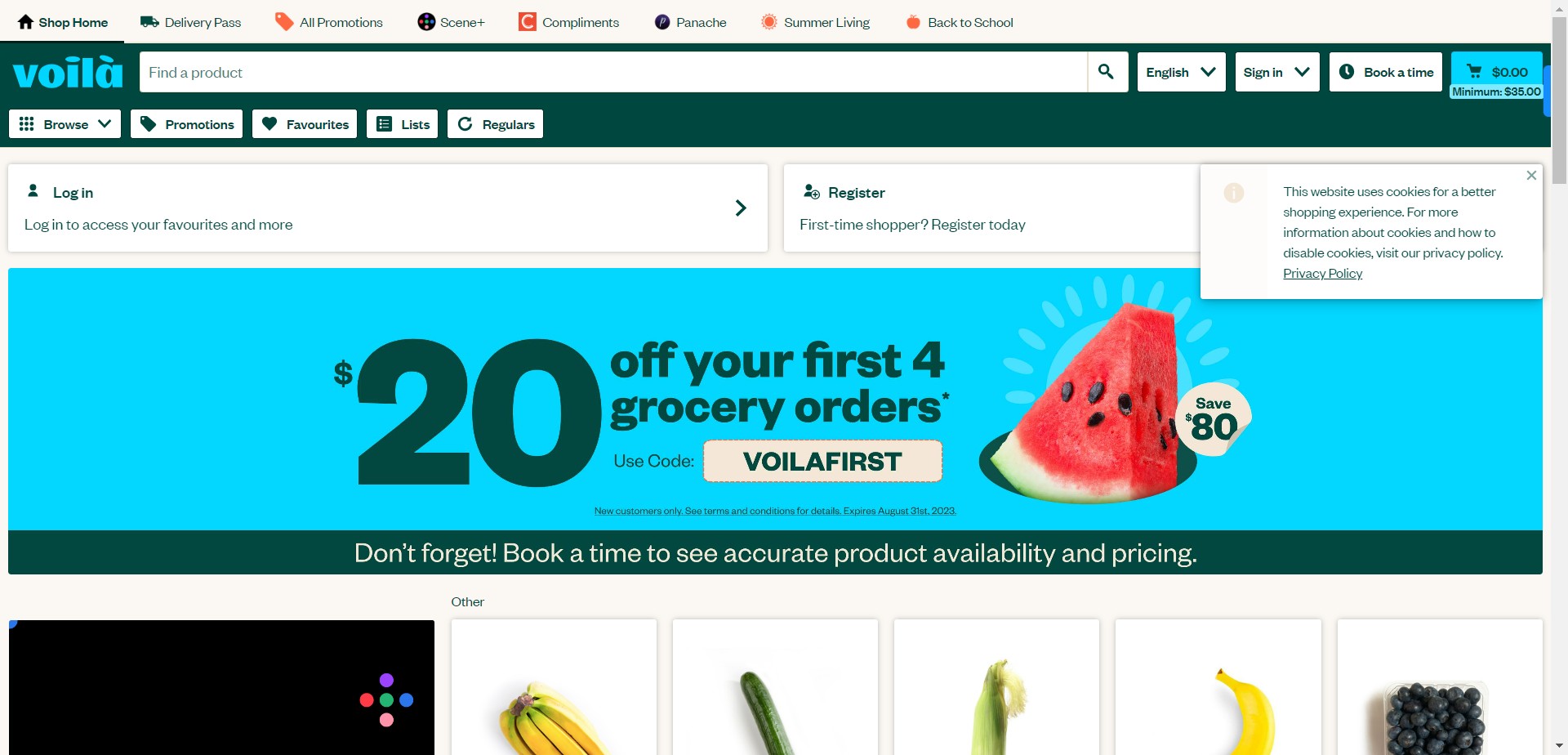Open Regulars with the refresh icon
This screenshot has height=755, width=1568.
[495, 124]
